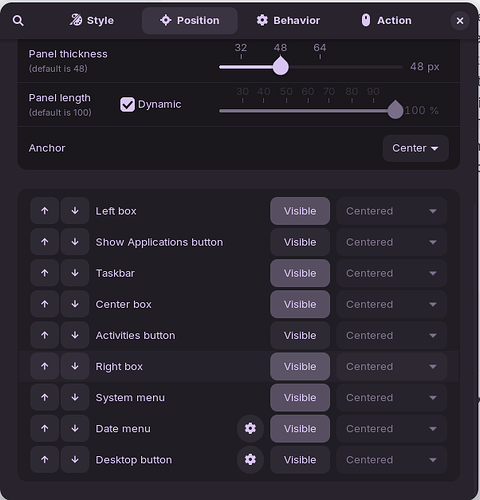Expand Centered dropdown for Left box
This screenshot has width=480, height=500.
click(x=392, y=211)
